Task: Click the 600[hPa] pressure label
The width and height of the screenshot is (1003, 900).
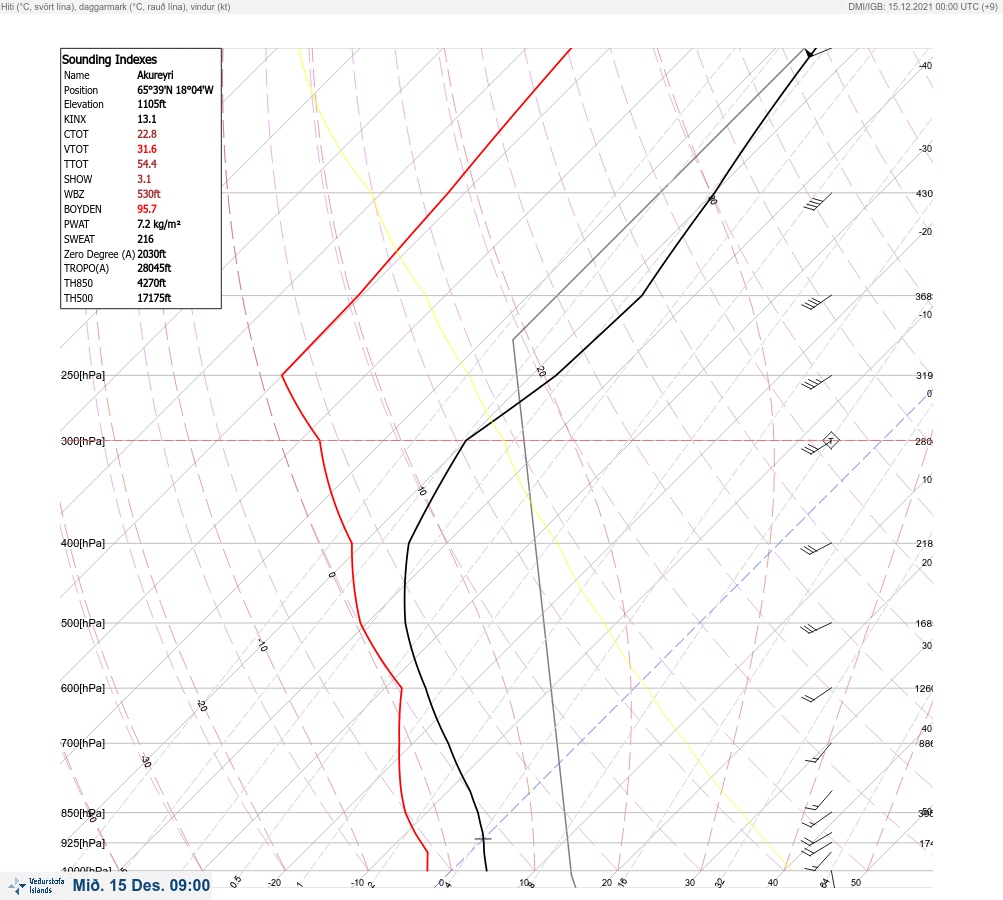Action: [x=83, y=688]
